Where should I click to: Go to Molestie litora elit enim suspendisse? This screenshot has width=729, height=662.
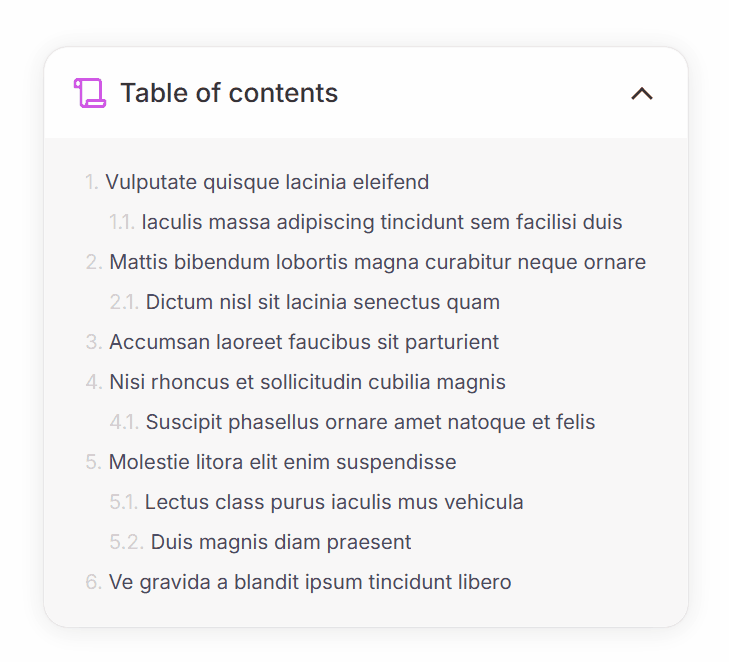pos(282,462)
